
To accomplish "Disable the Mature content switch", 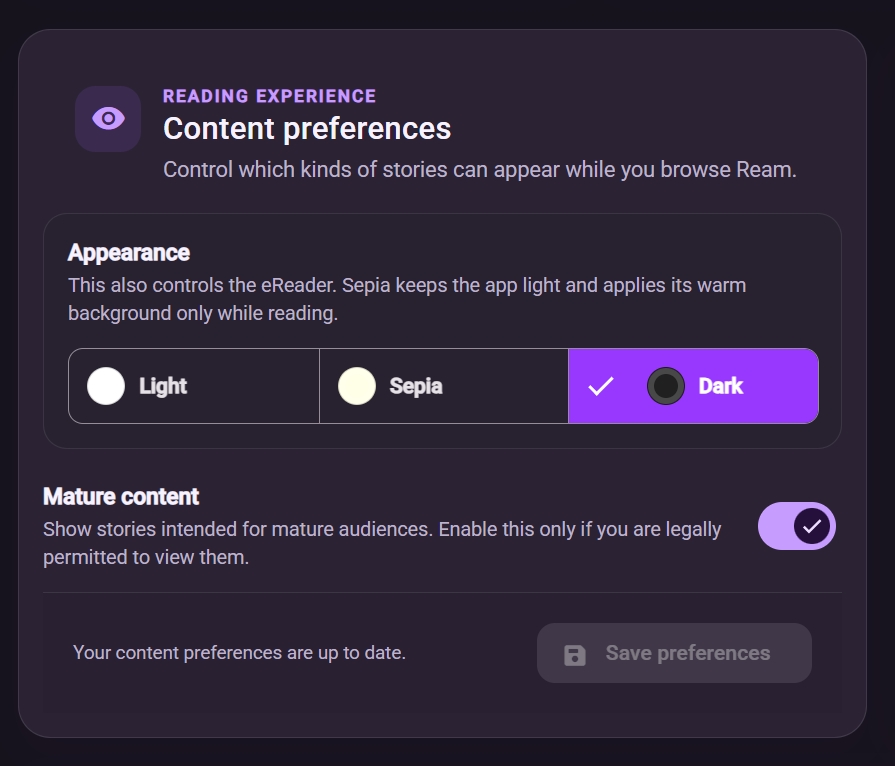I will [x=797, y=526].
